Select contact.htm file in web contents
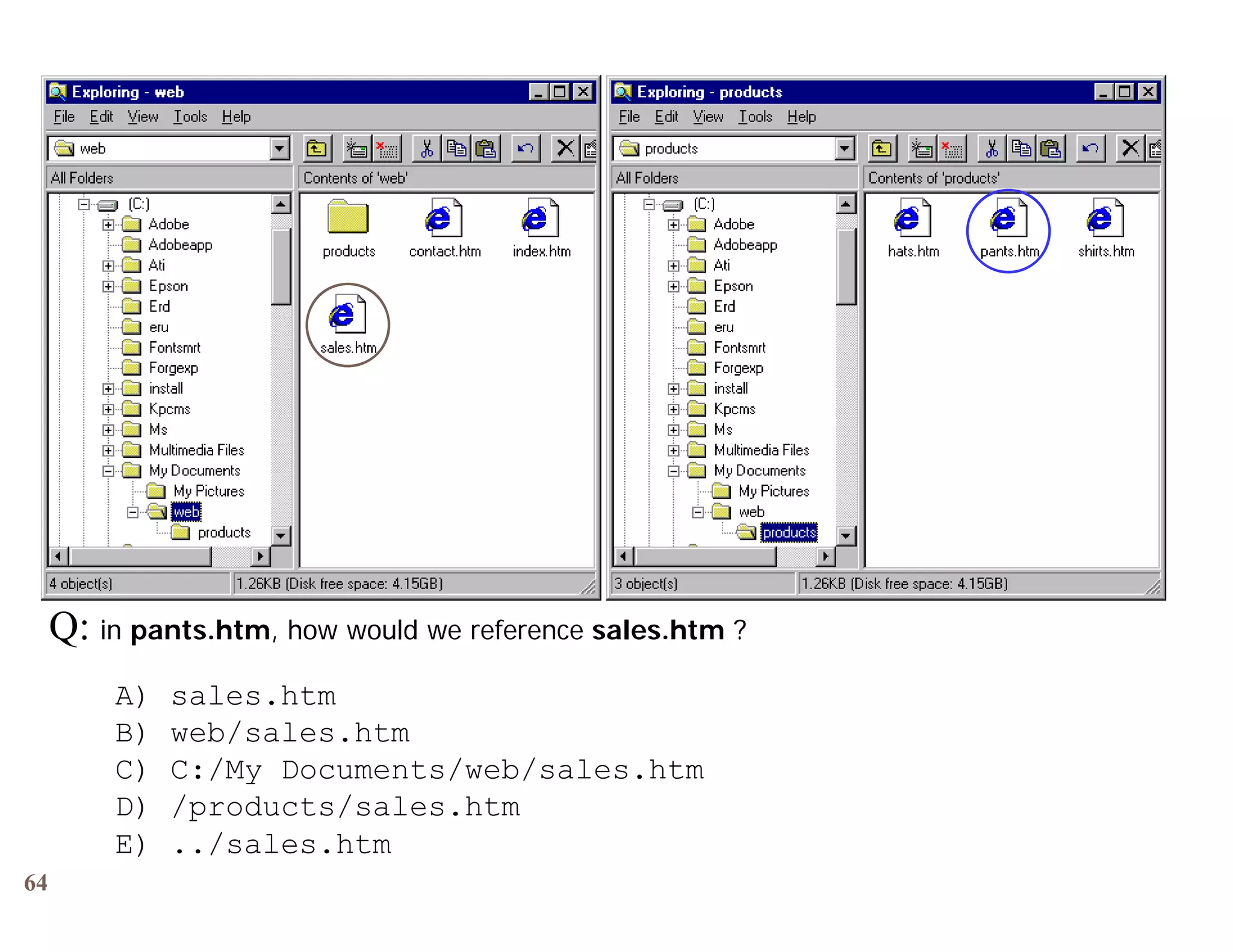1233x952 pixels. [445, 229]
